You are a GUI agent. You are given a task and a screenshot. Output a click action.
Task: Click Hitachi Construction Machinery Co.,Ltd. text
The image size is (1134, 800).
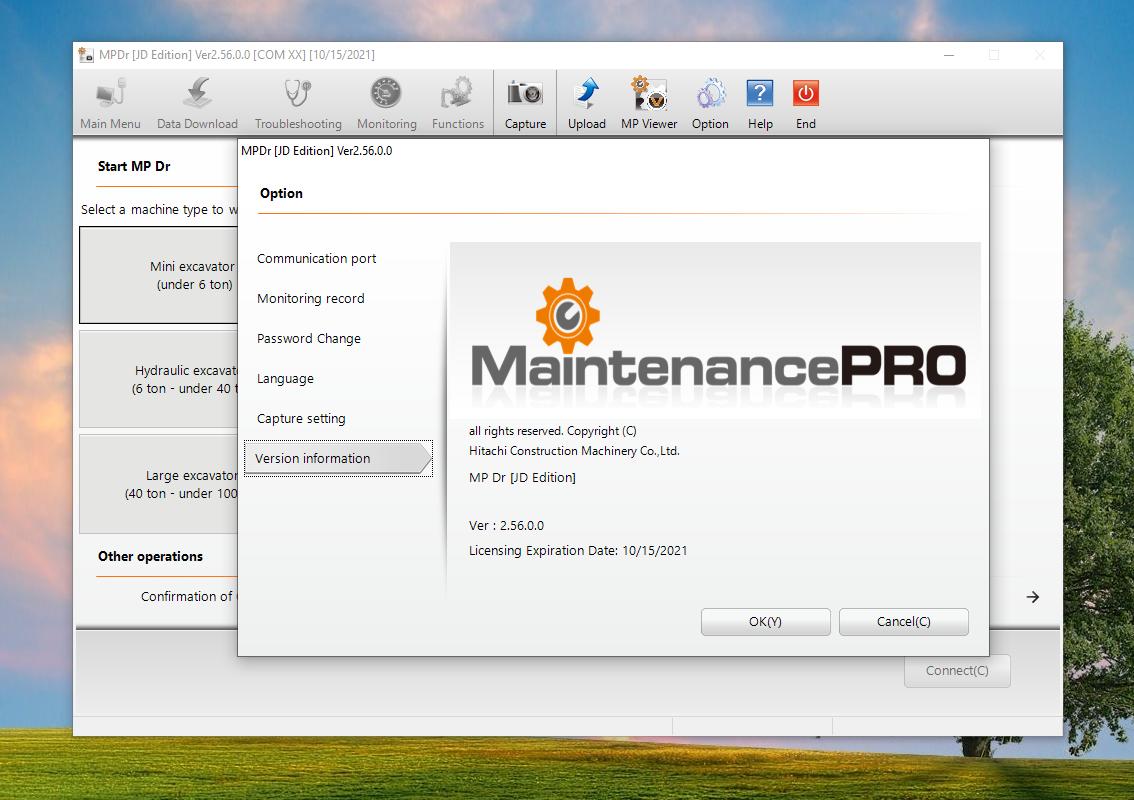click(574, 451)
